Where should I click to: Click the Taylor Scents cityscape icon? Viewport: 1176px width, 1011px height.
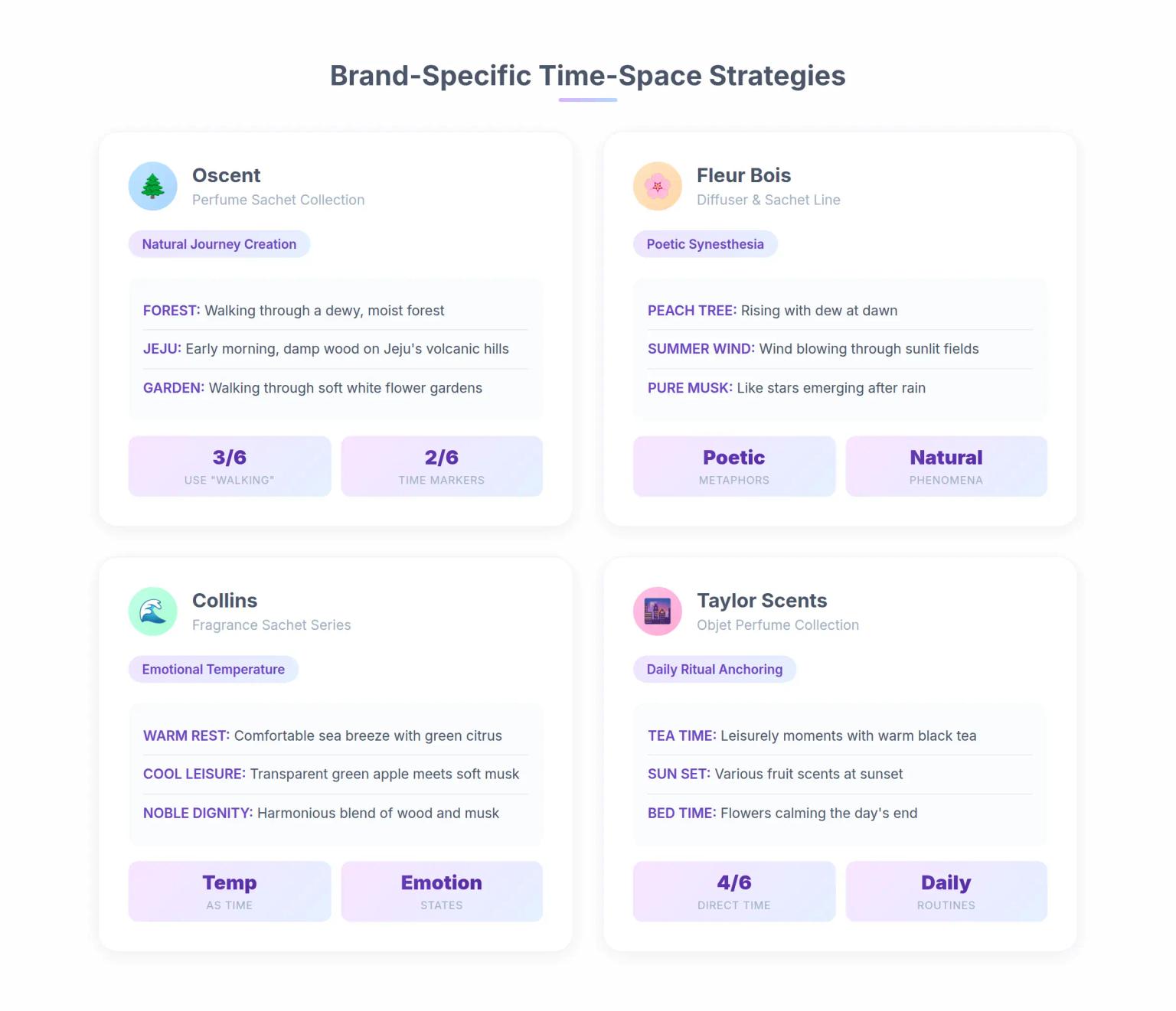pyautogui.click(x=657, y=611)
